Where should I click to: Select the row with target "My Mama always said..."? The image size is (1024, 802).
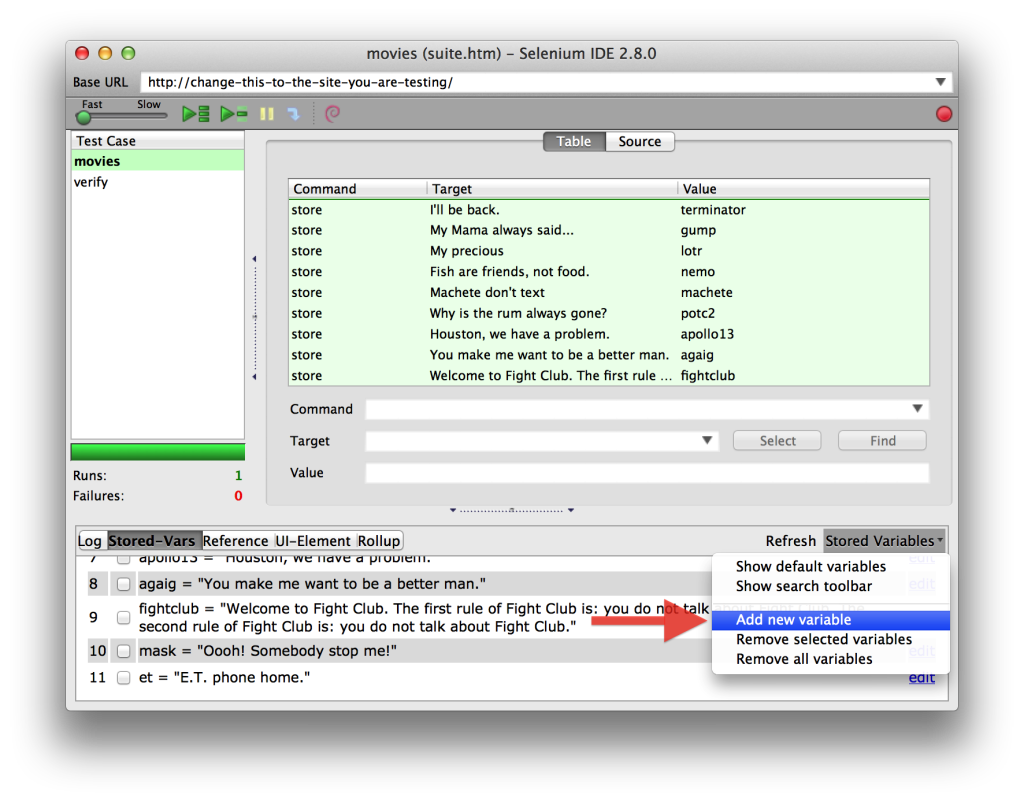click(609, 231)
